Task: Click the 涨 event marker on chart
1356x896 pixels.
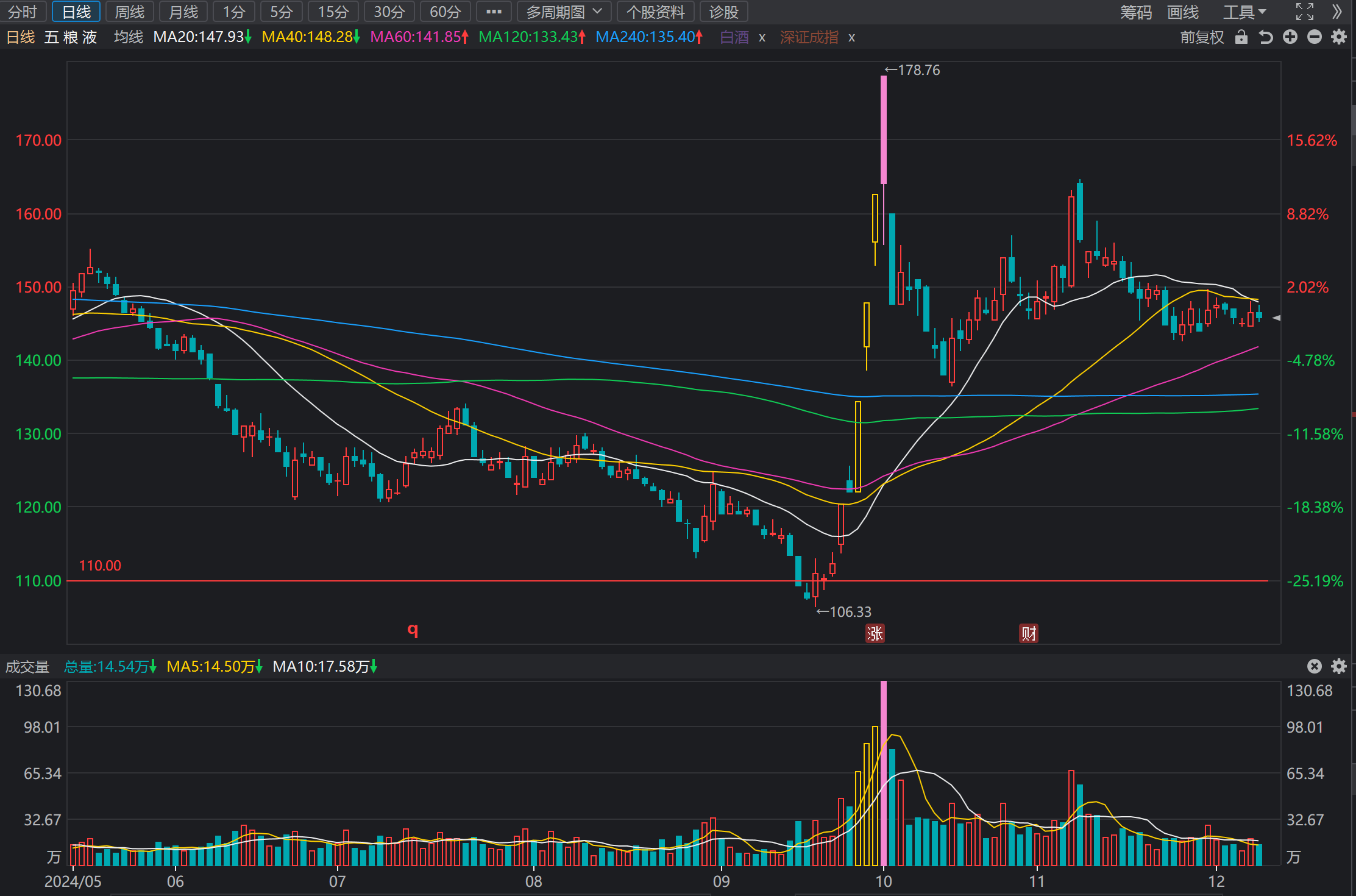Action: point(875,633)
